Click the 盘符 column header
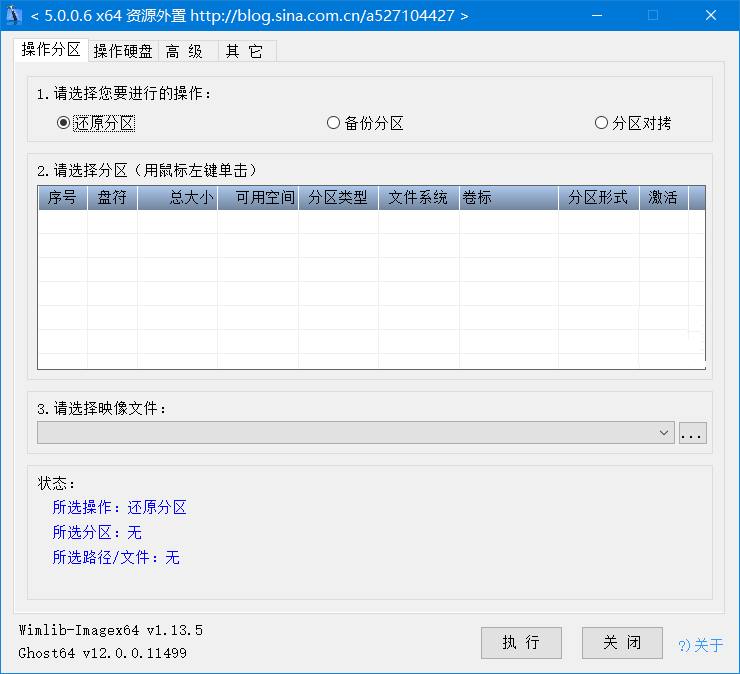This screenshot has height=674, width=740. click(112, 198)
